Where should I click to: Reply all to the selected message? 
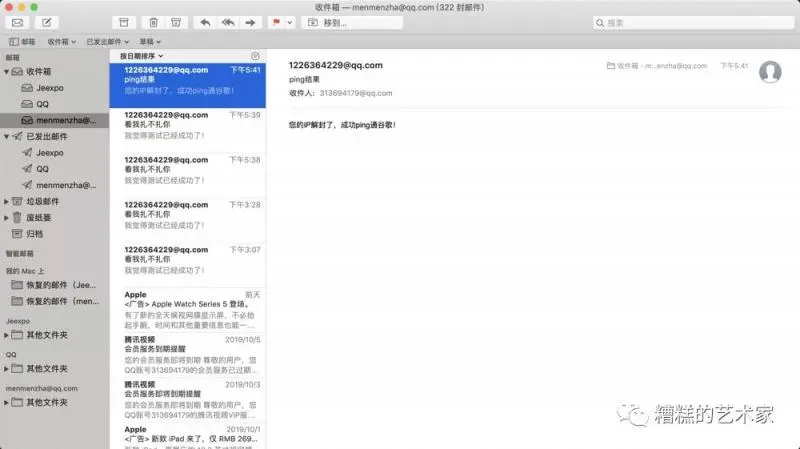coord(228,22)
